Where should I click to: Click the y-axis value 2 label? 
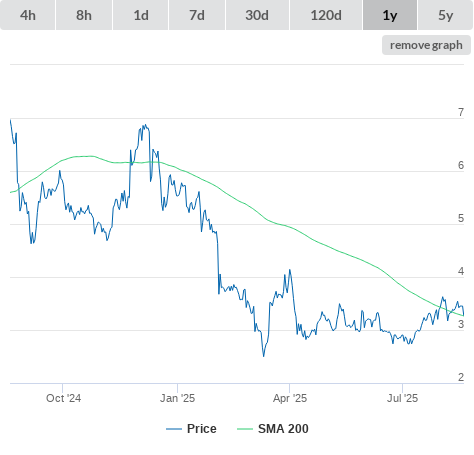[461, 377]
